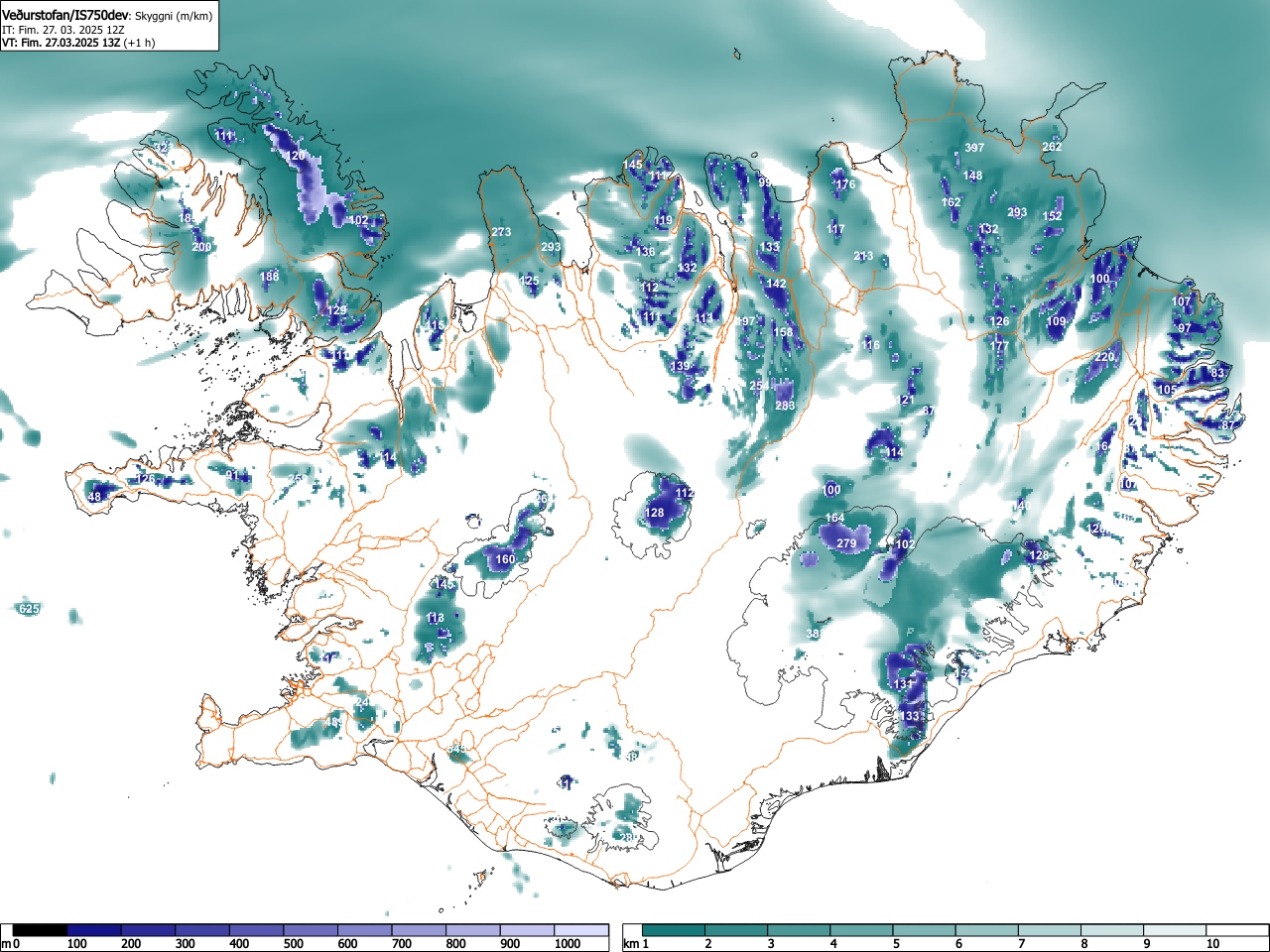The image size is (1270, 952).
Task: Click the 129 visibility value
Action: [337, 311]
